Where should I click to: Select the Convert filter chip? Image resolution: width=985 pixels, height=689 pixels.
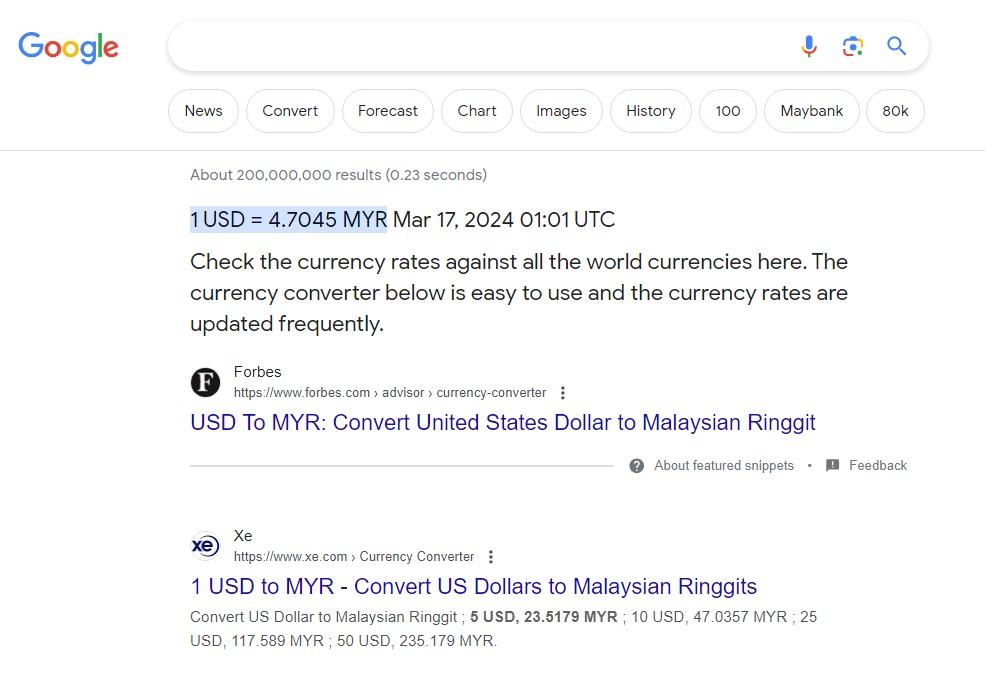coord(290,111)
